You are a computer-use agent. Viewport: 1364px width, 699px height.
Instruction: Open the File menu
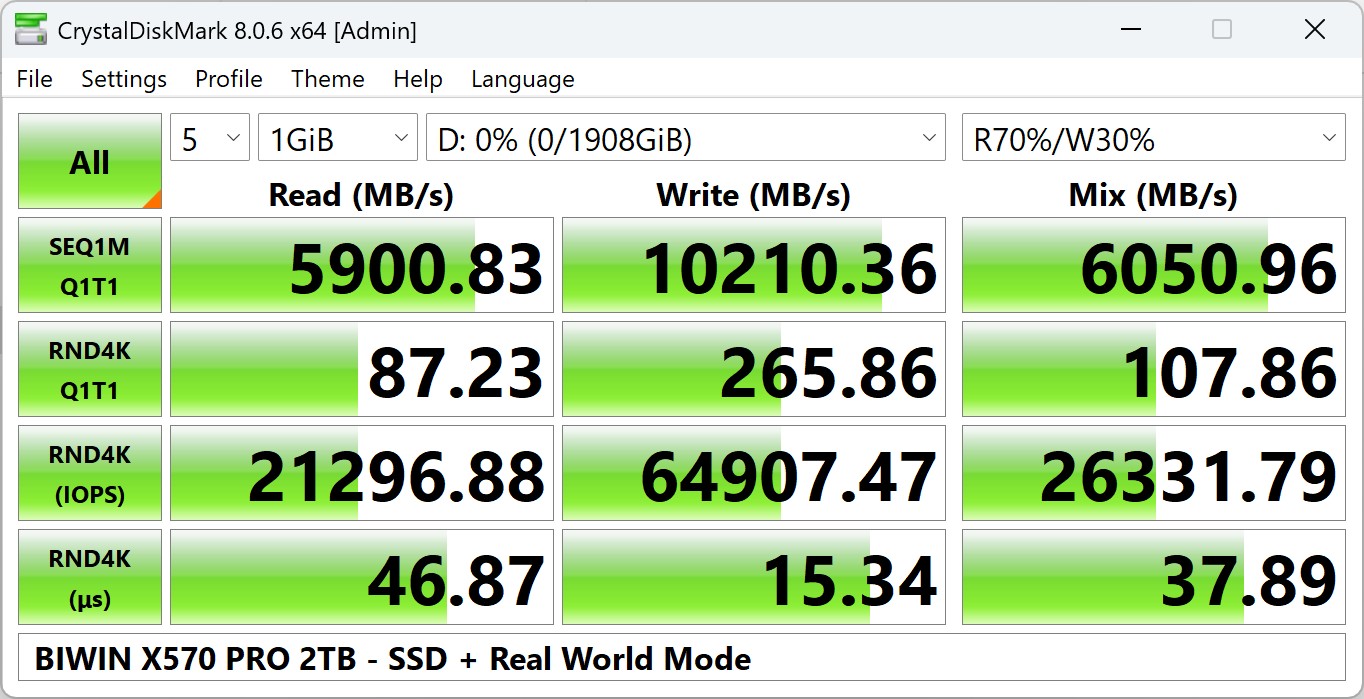click(x=35, y=79)
